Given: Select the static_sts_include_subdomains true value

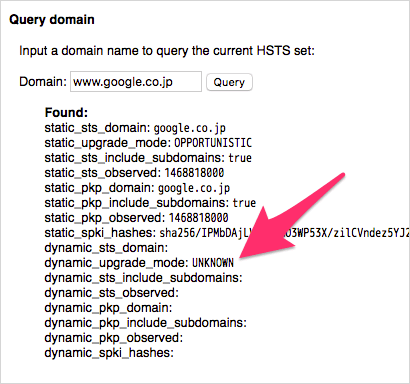Looking at the screenshot, I should (240, 158).
